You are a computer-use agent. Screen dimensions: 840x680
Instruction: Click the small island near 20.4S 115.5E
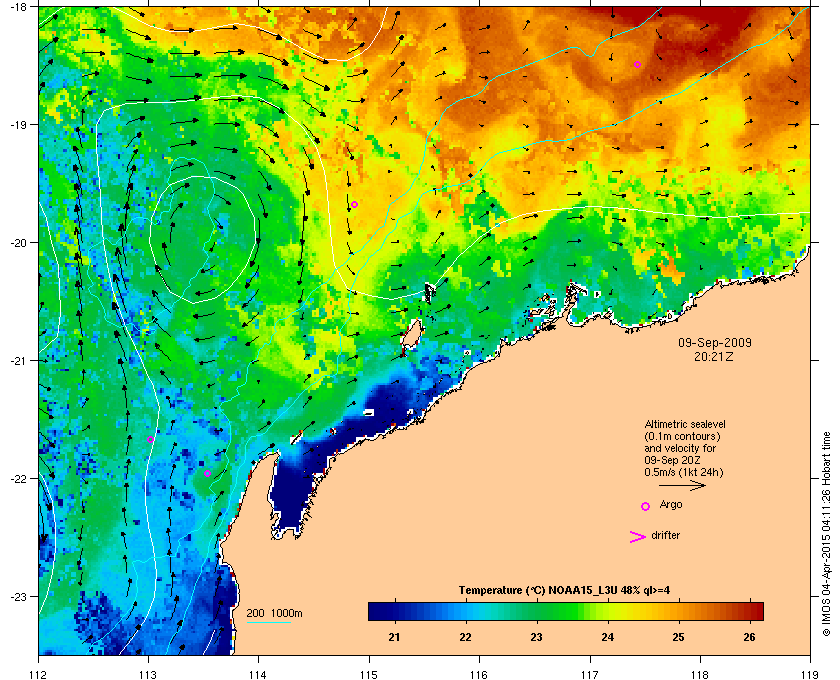tap(430, 292)
